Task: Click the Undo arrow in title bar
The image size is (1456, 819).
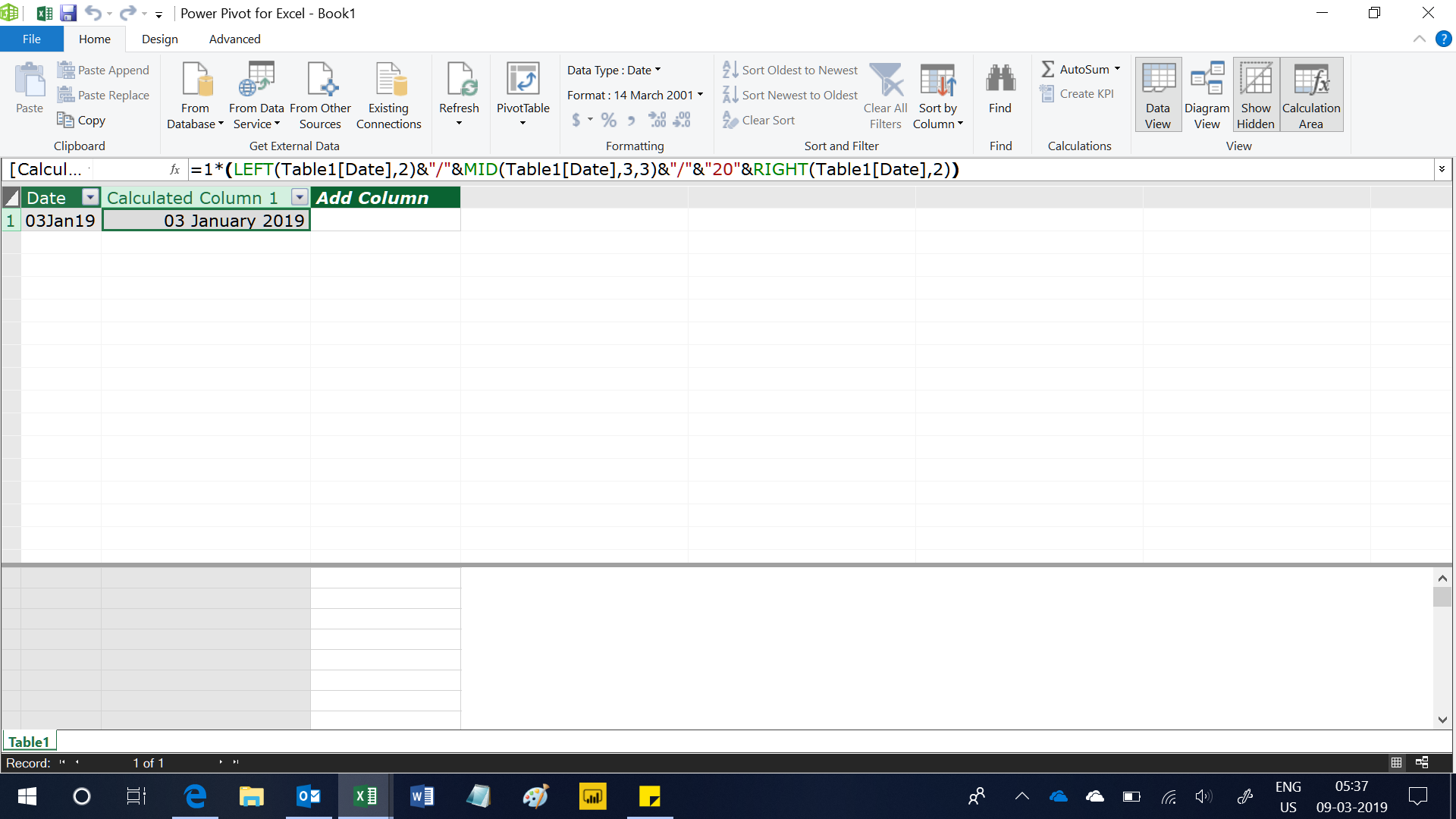Action: pos(93,13)
